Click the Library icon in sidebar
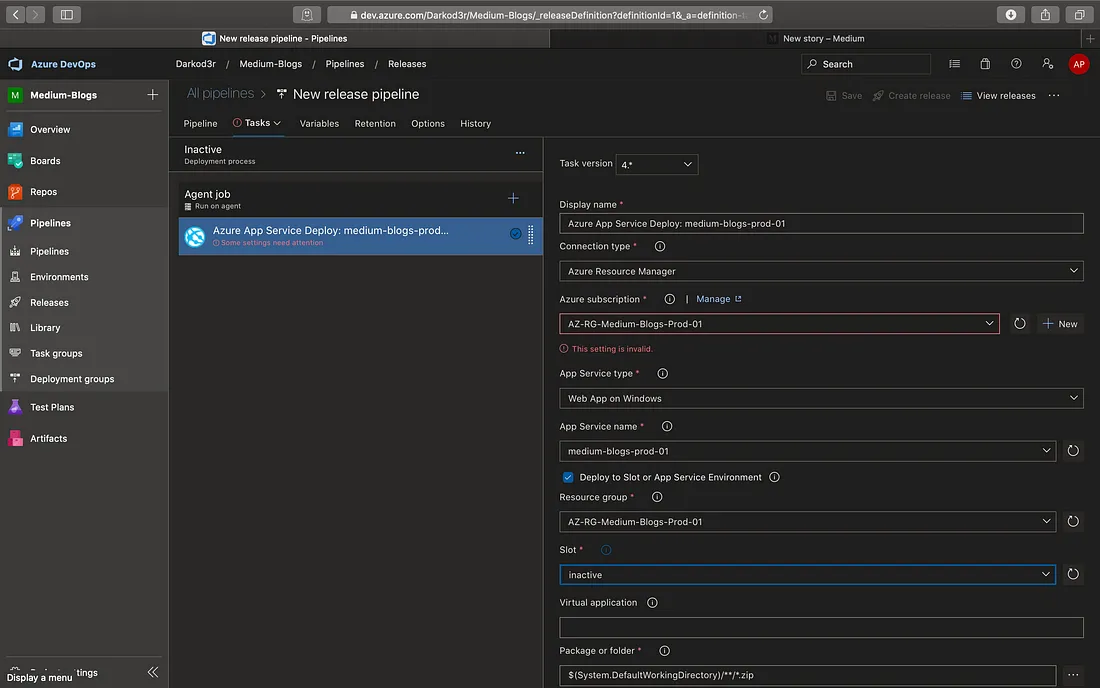 15,328
